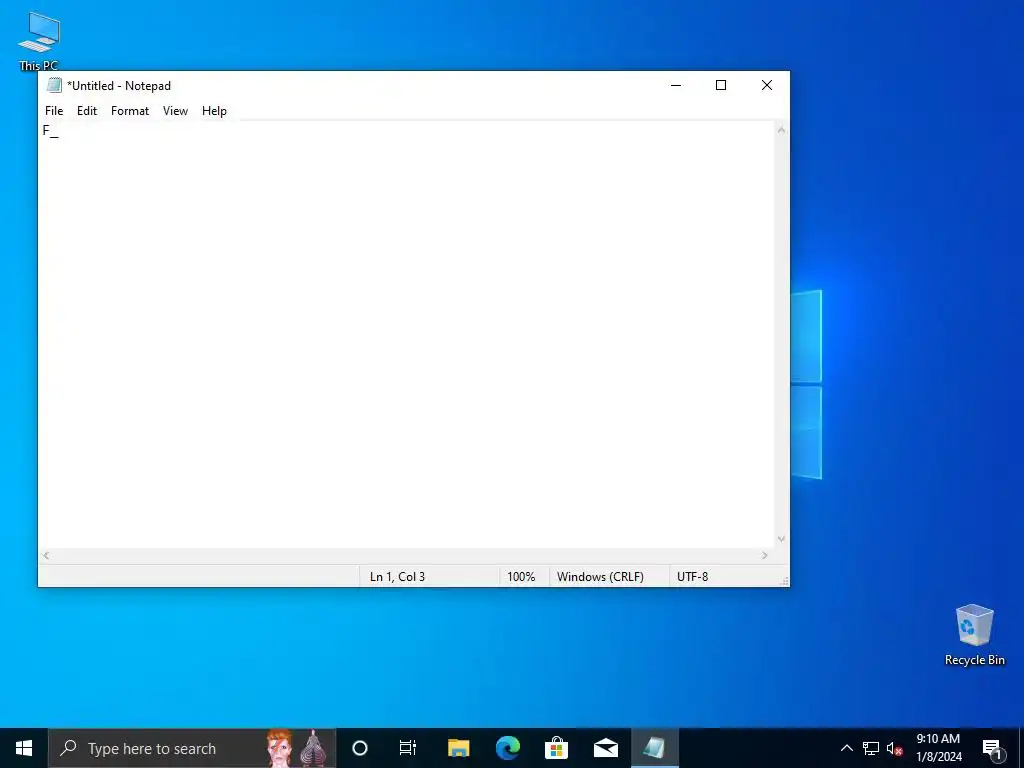Close the Notepad window
The width and height of the screenshot is (1024, 768).
[767, 85]
